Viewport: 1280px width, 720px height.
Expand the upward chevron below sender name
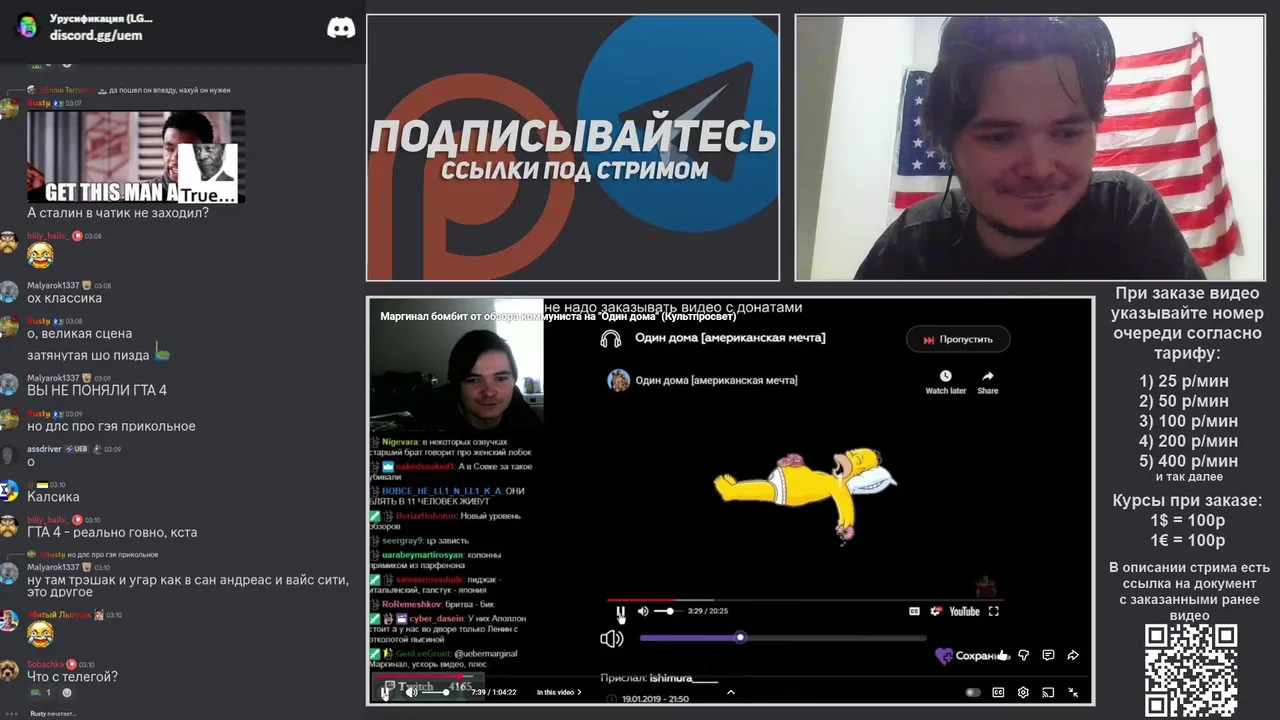point(731,692)
